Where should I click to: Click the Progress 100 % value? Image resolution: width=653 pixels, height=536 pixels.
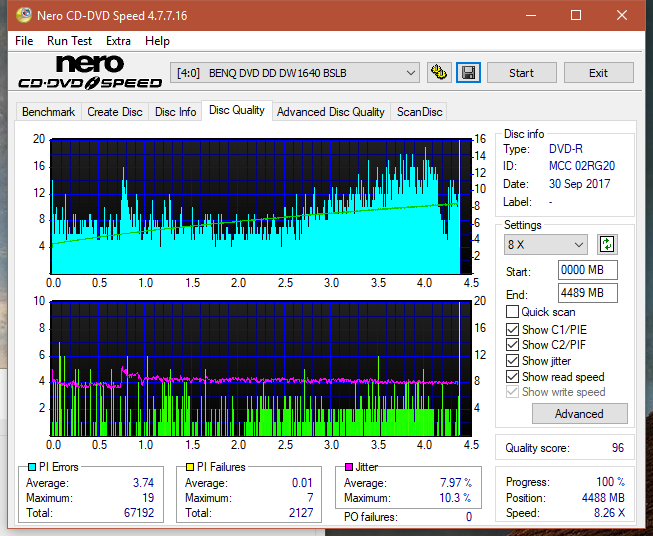tap(610, 482)
